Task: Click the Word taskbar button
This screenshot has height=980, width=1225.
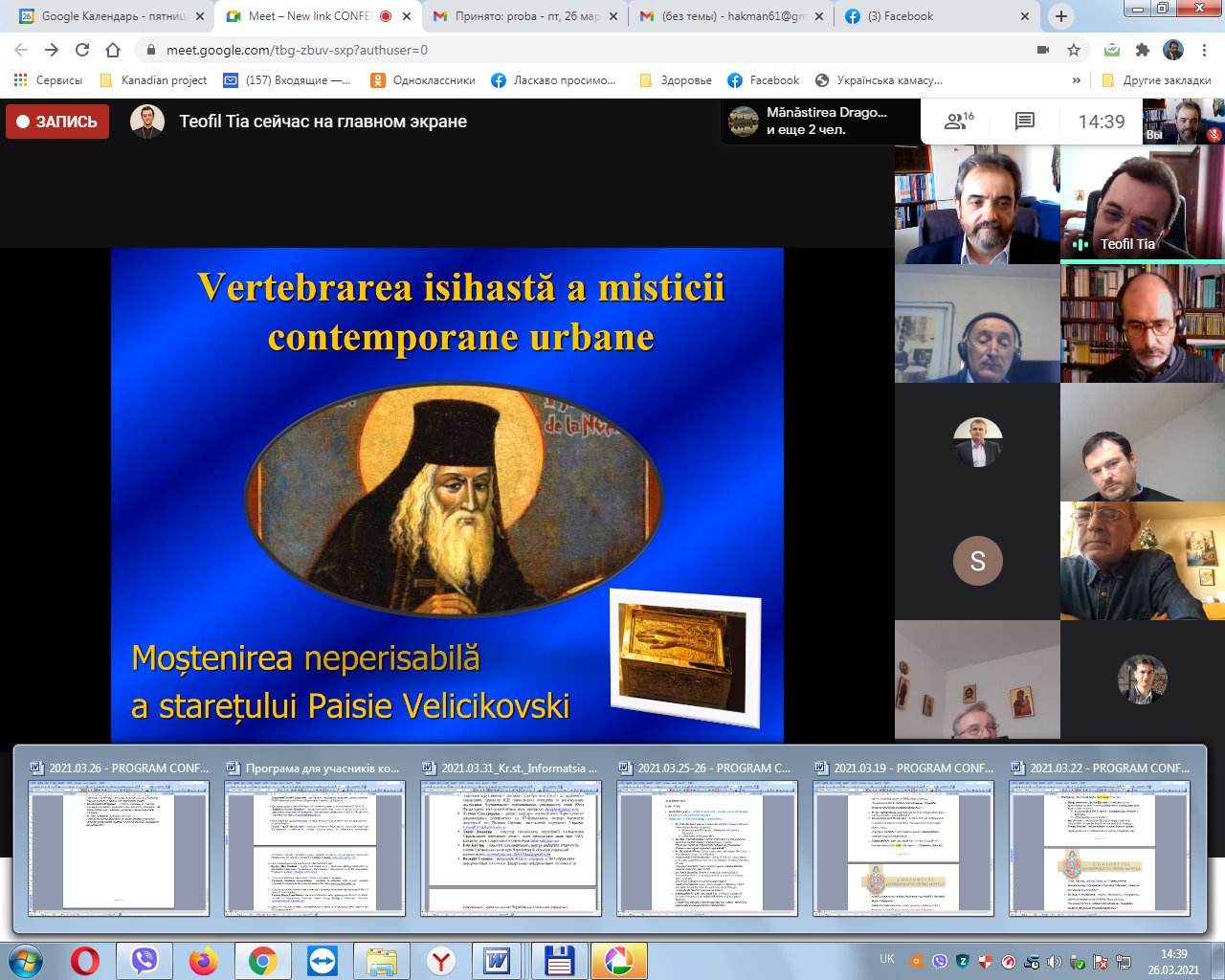Action: [498, 961]
